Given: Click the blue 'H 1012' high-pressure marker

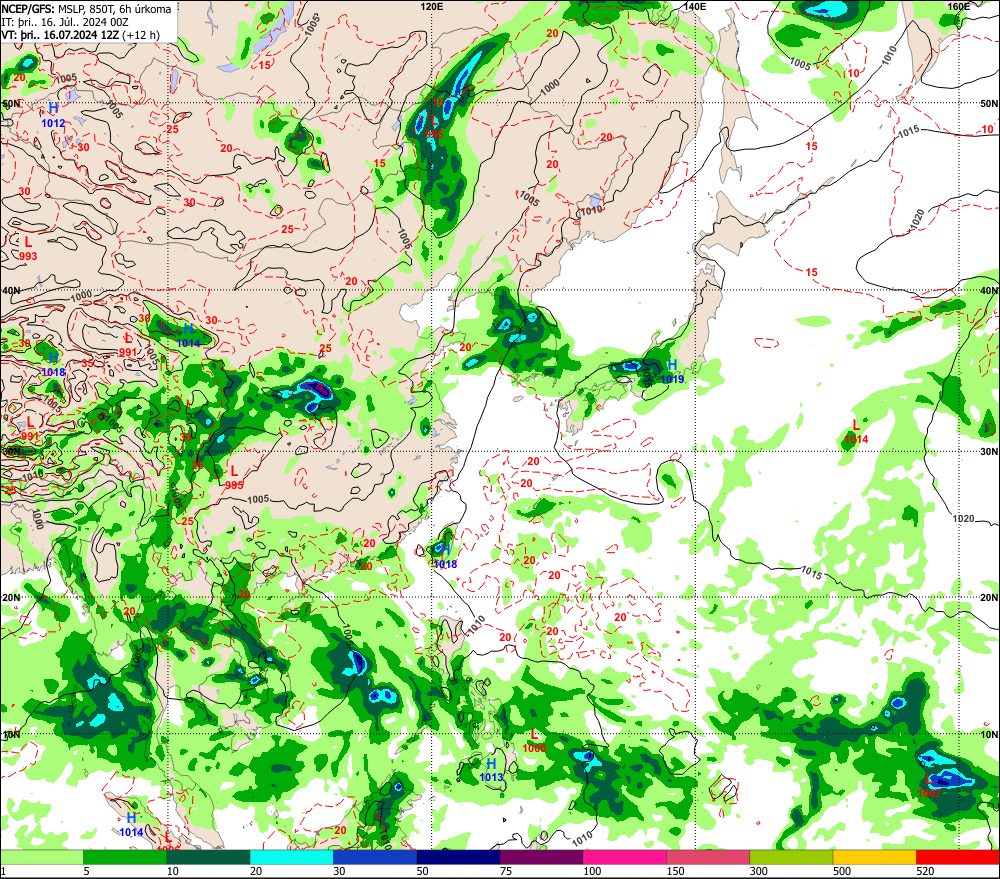Looking at the screenshot, I should [53, 115].
